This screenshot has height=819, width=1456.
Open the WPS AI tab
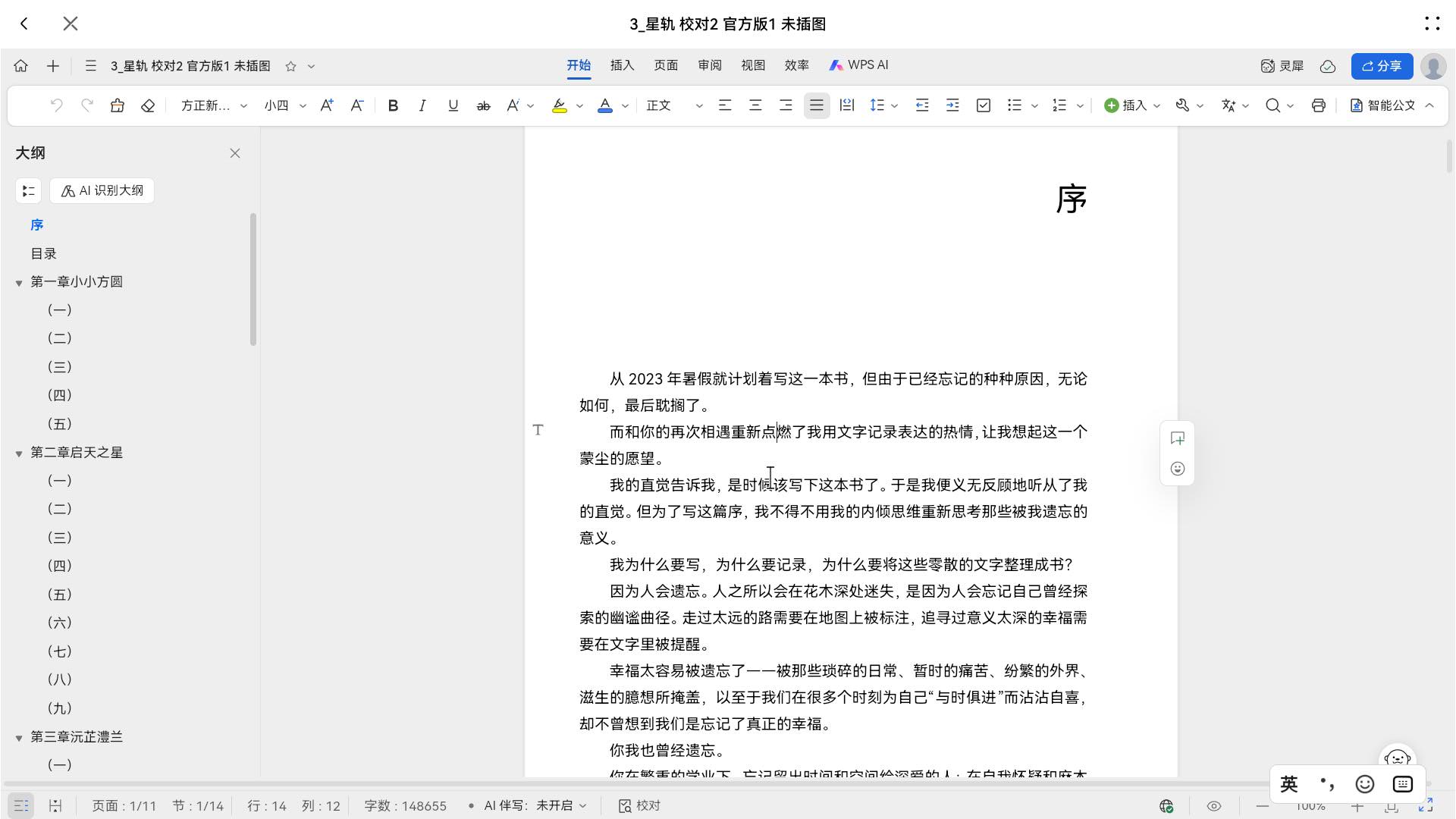coord(858,65)
